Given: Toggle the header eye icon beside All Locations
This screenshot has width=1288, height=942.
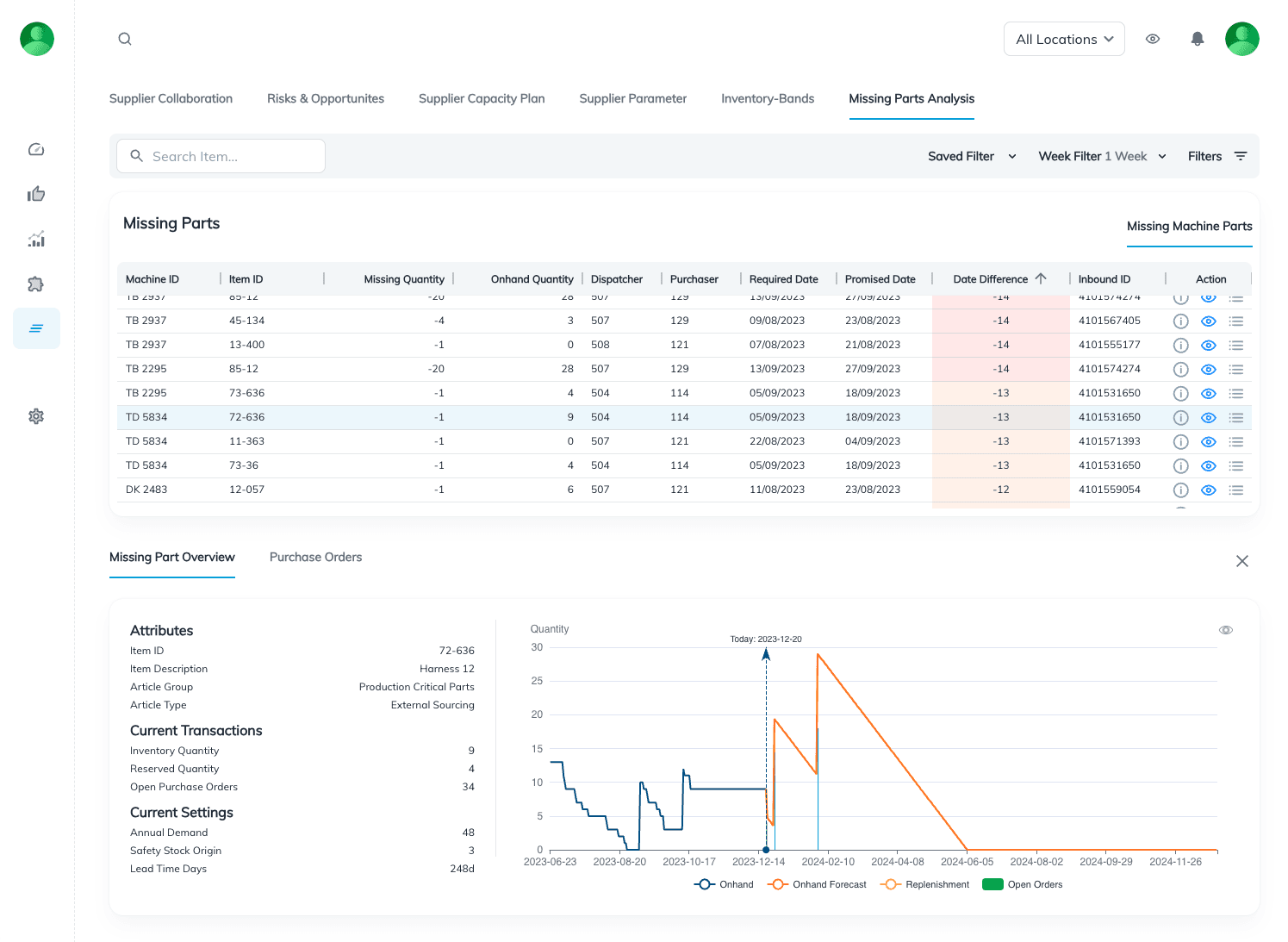Looking at the screenshot, I should (1152, 39).
